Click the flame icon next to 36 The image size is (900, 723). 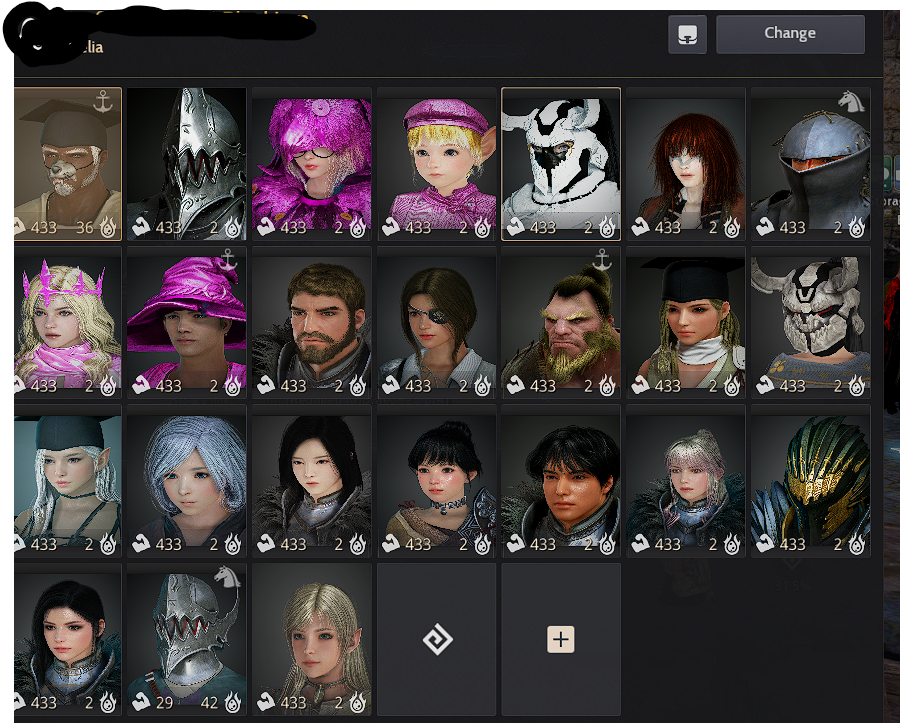coord(108,228)
